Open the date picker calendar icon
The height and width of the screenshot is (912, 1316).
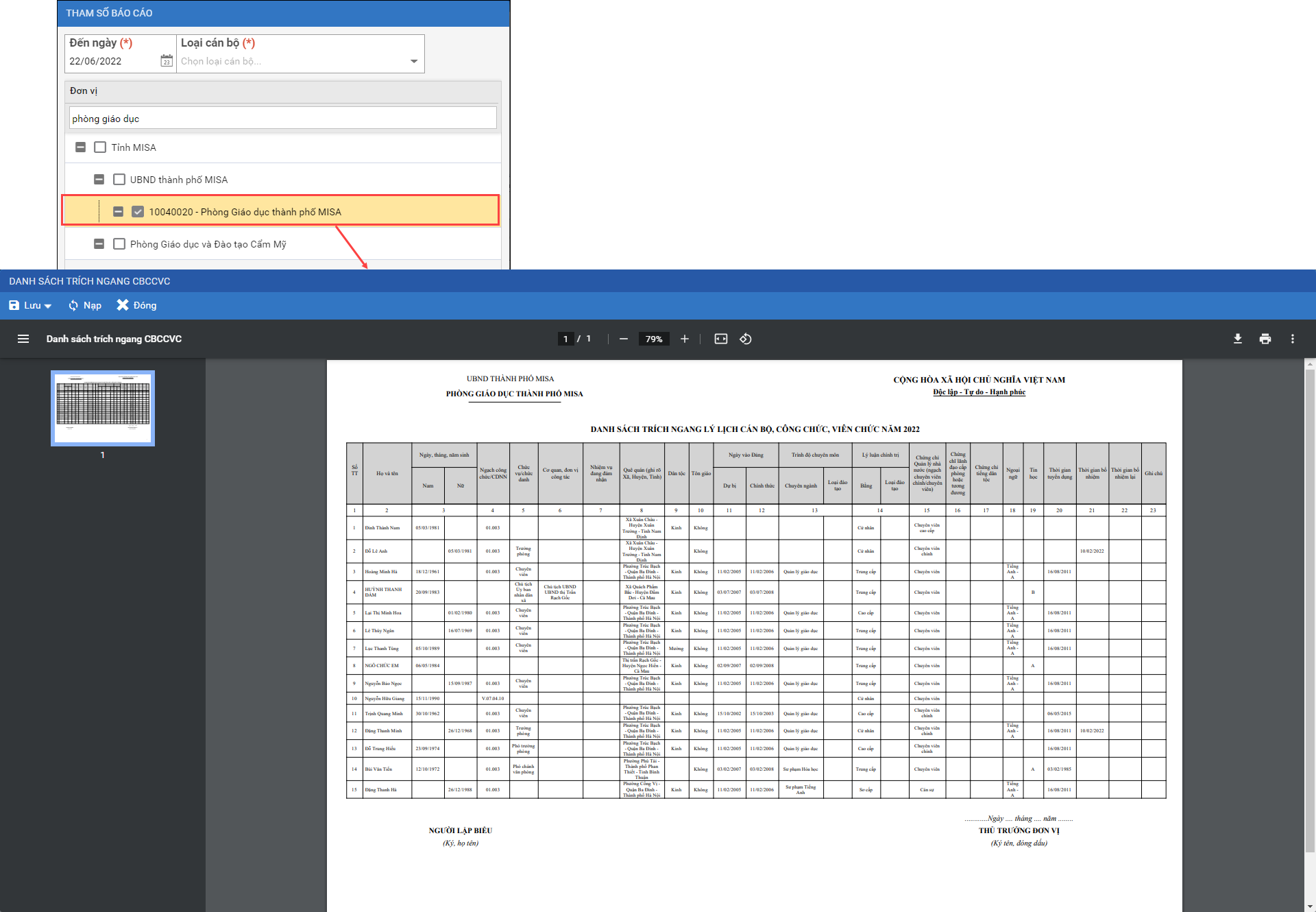pos(167,61)
